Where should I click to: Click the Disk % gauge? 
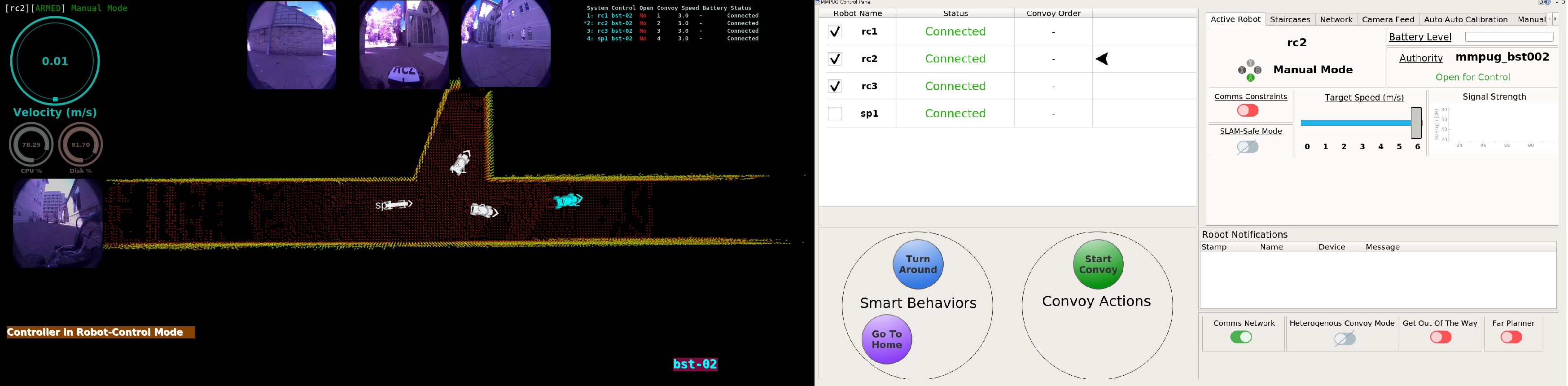[80, 145]
